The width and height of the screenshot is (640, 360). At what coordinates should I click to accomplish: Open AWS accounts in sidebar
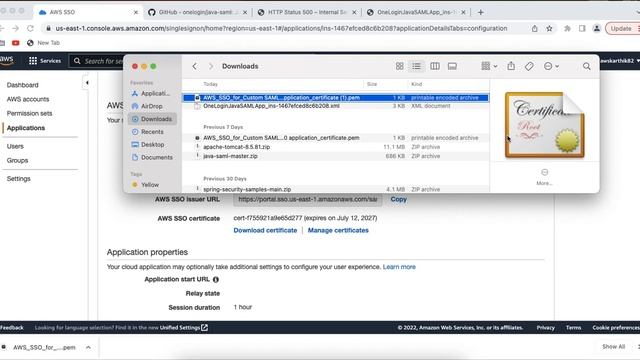pyautogui.click(x=28, y=99)
